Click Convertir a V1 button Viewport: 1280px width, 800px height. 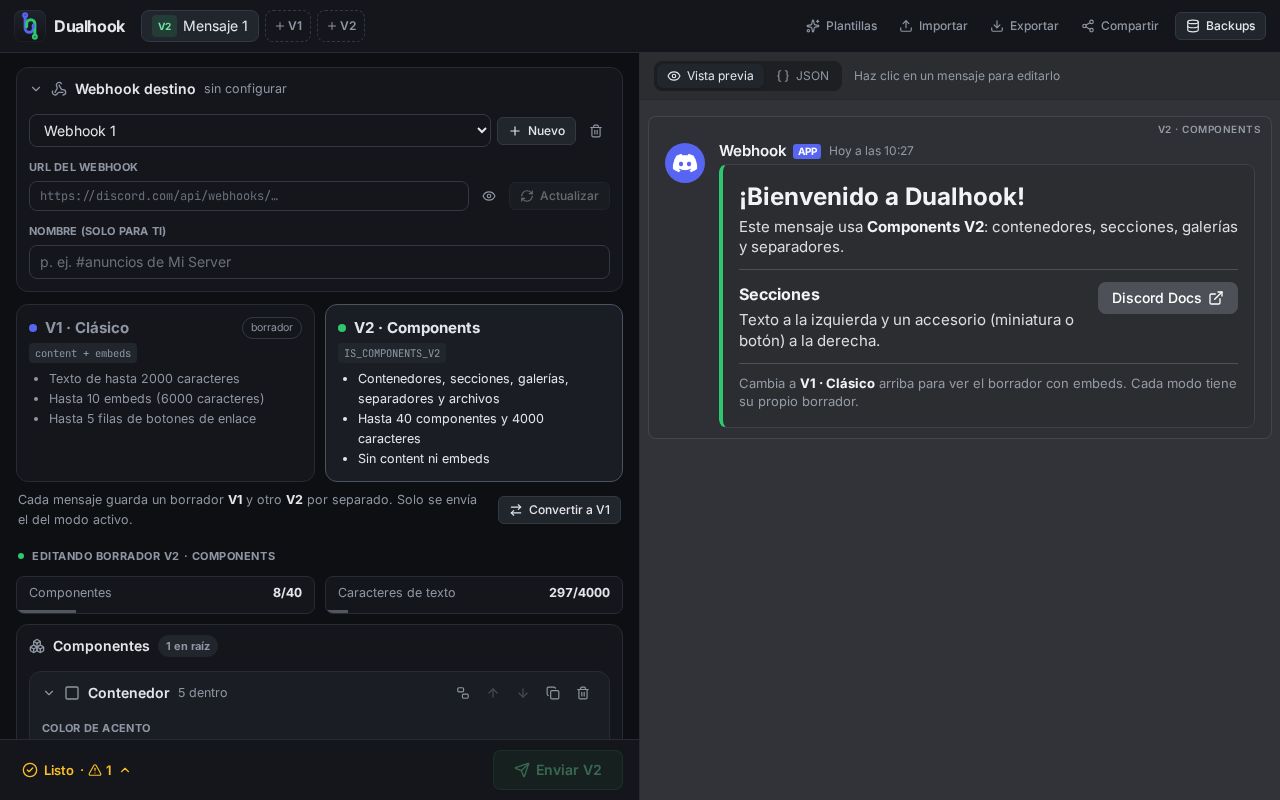[559, 510]
